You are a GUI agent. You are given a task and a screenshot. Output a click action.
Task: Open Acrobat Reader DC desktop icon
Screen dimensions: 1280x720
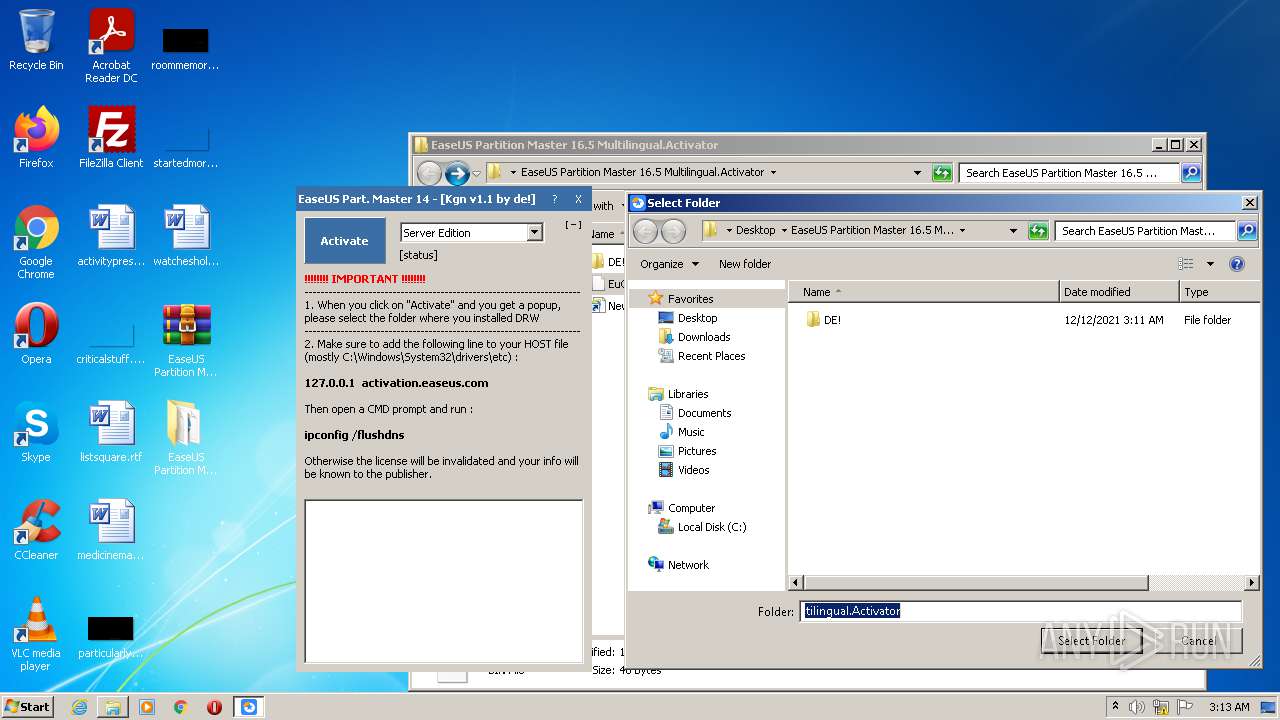111,45
